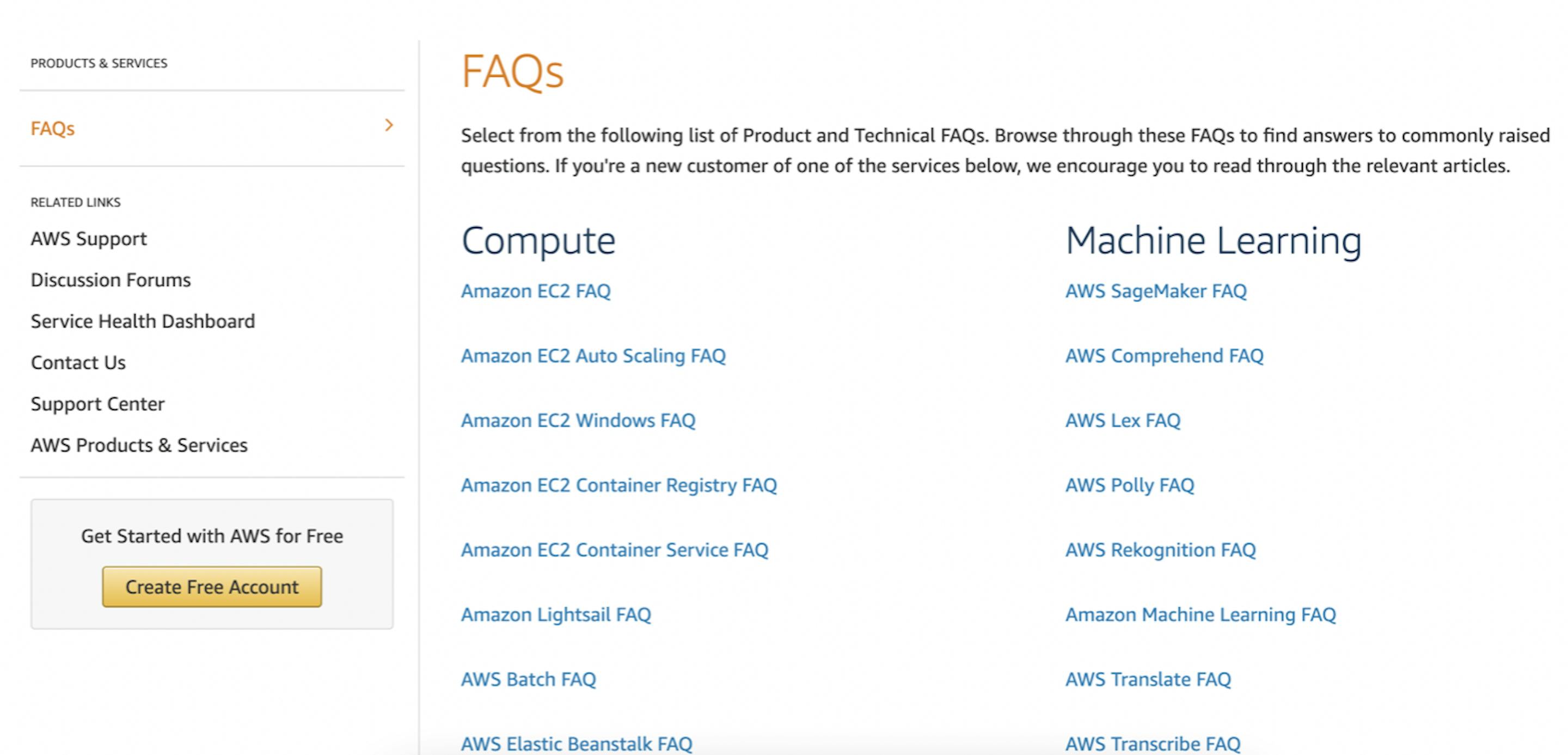Open Amazon Machine Learning FAQ
The image size is (1568, 755).
(x=1201, y=614)
